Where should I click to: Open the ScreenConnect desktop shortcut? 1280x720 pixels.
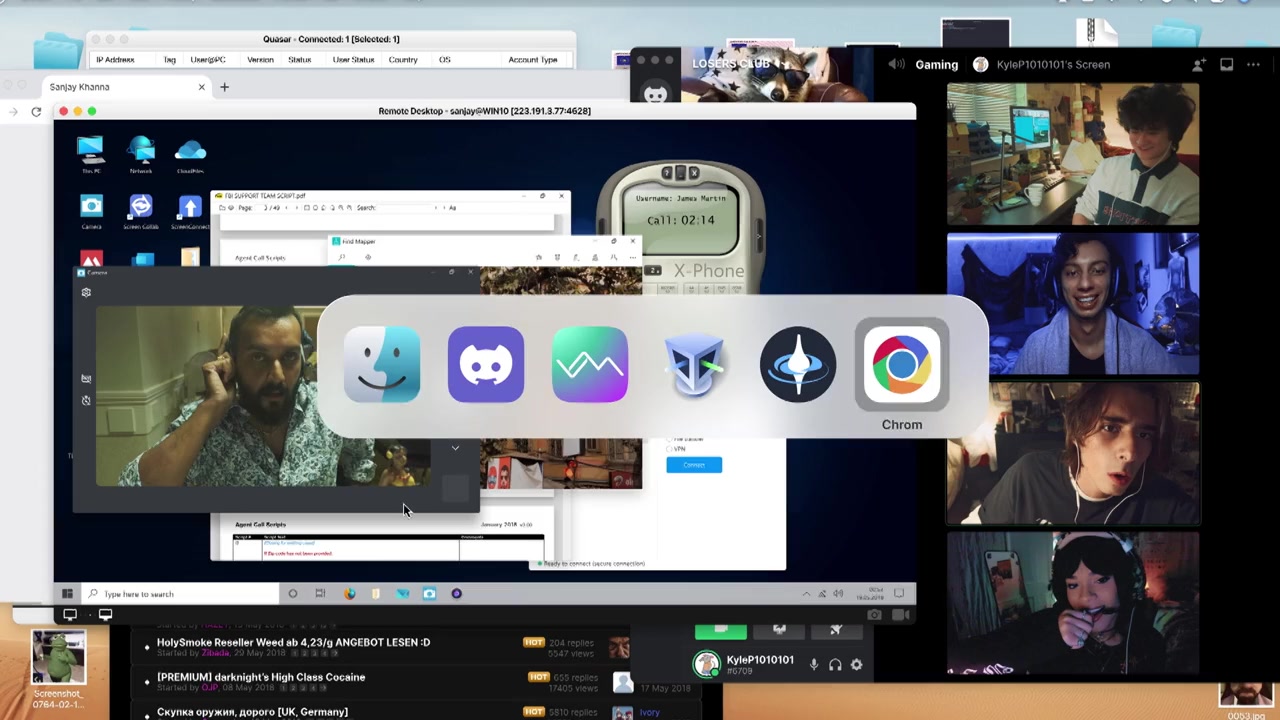click(190, 211)
